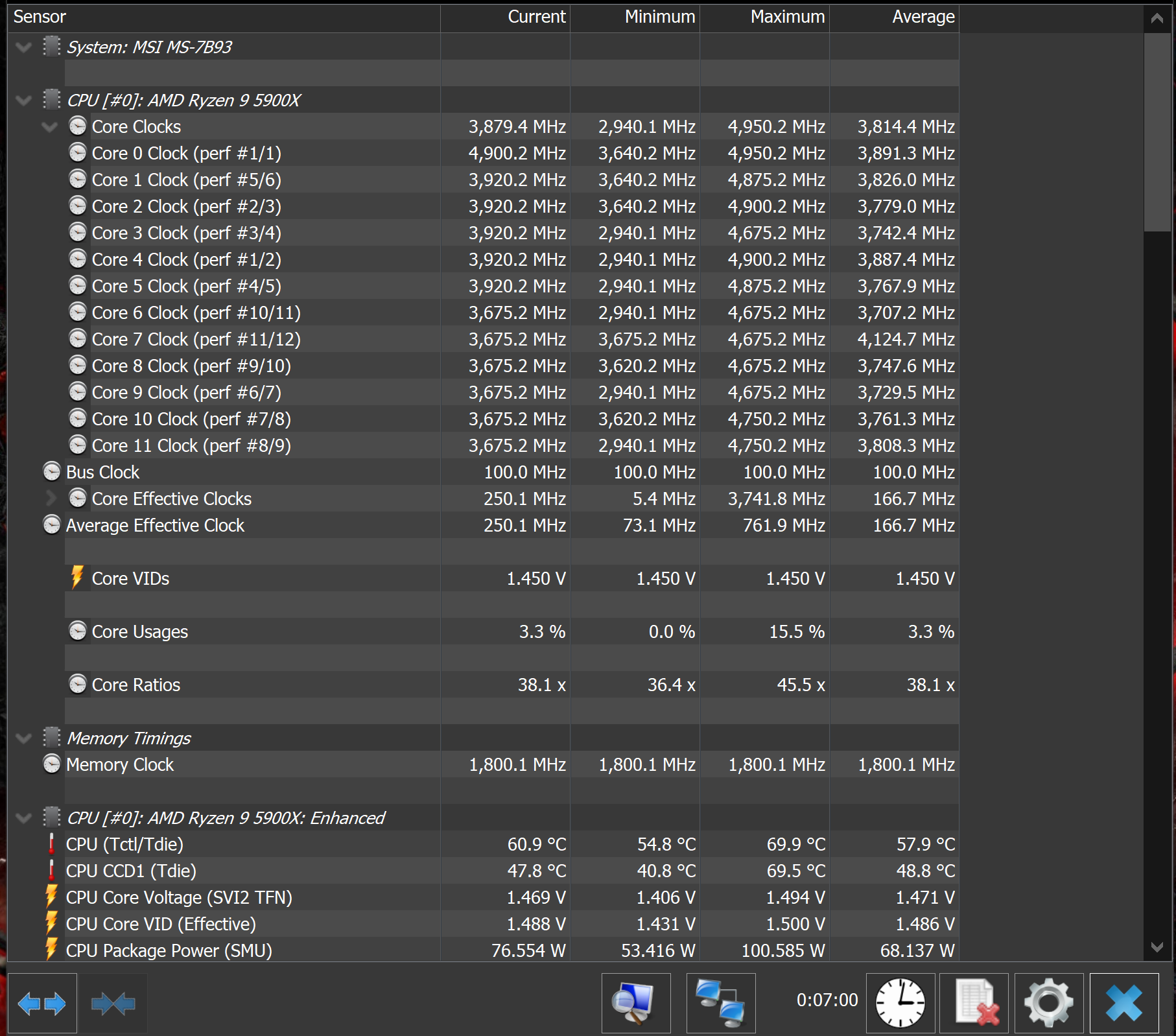Click the Bus Clock gauge icon

(52, 472)
